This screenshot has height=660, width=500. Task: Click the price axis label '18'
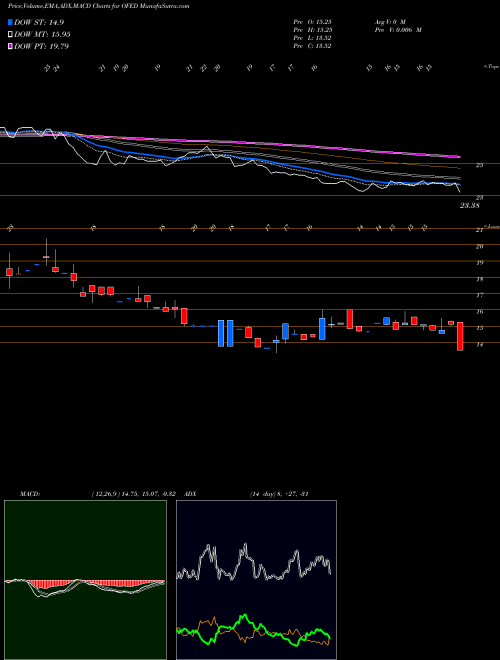point(479,279)
